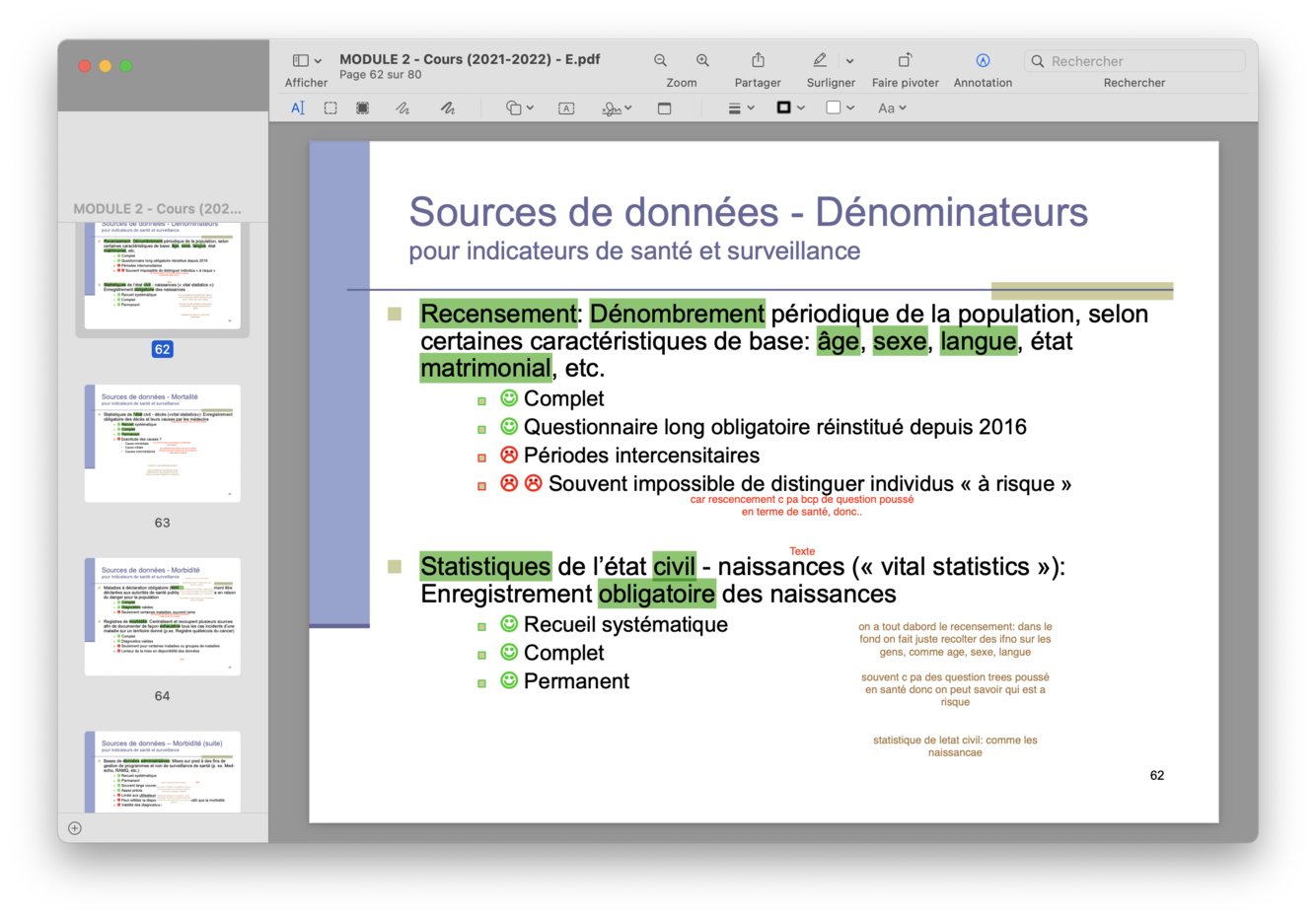Click the 'Permanent' bullet text
Image resolution: width=1316 pixels, height=919 pixels.
pyautogui.click(x=576, y=681)
